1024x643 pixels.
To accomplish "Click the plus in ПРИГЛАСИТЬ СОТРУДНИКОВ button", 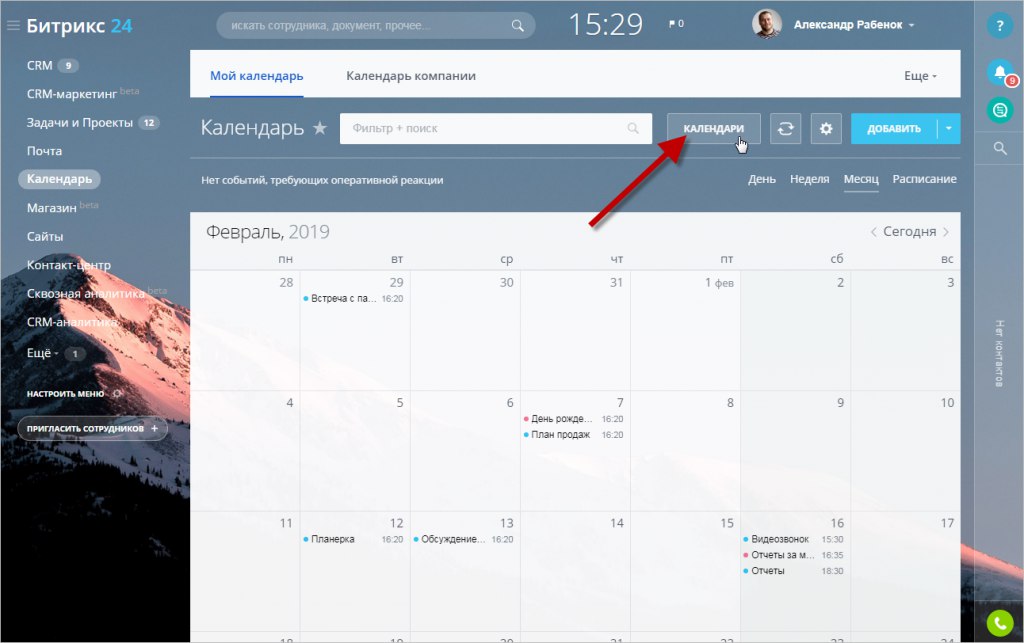I will pos(155,428).
